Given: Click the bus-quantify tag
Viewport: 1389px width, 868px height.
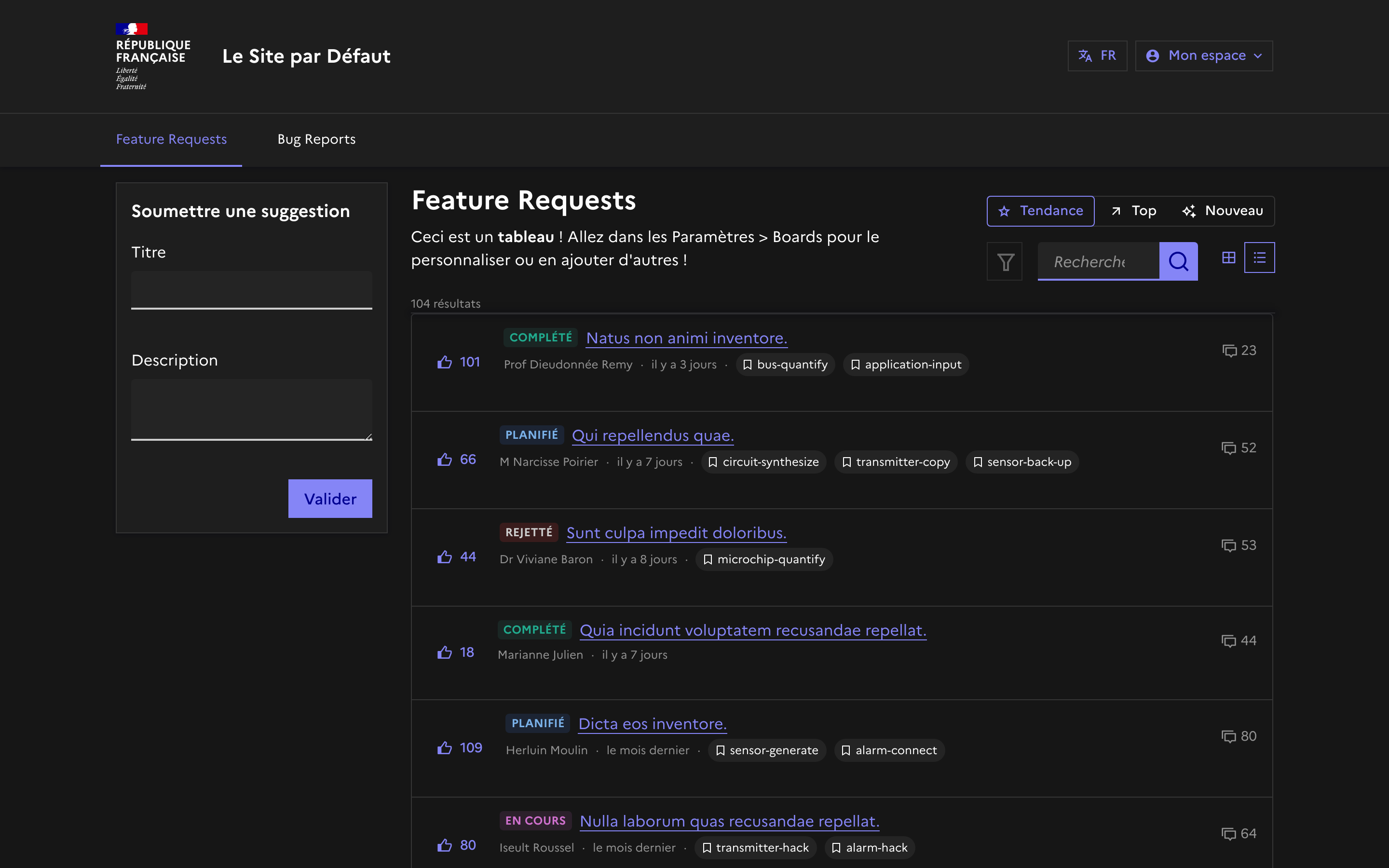Looking at the screenshot, I should click(x=785, y=365).
